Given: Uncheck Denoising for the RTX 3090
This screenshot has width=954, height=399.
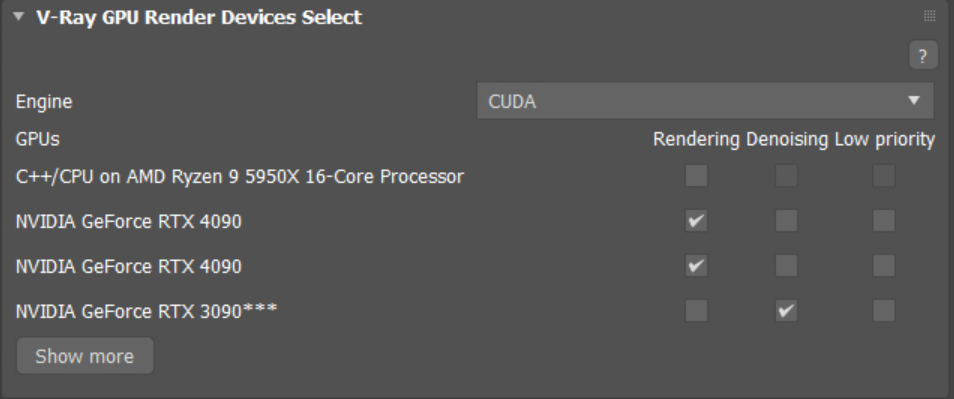Looking at the screenshot, I should tap(786, 311).
